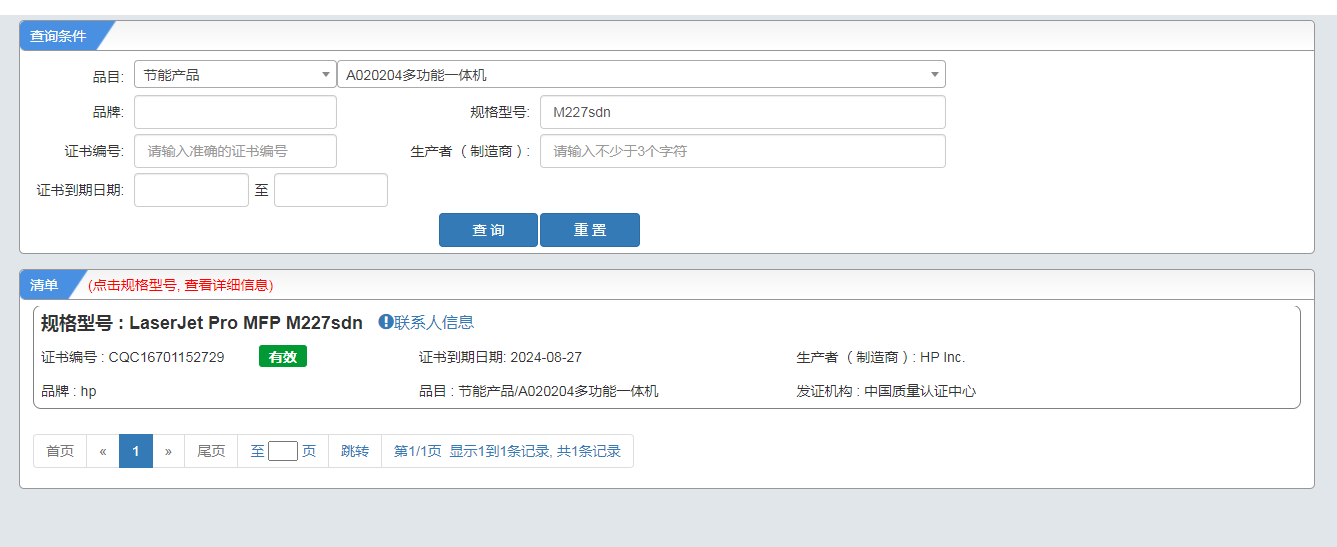The height and width of the screenshot is (547, 1337).
Task: Click the 证书编号 input field
Action: [x=235, y=151]
